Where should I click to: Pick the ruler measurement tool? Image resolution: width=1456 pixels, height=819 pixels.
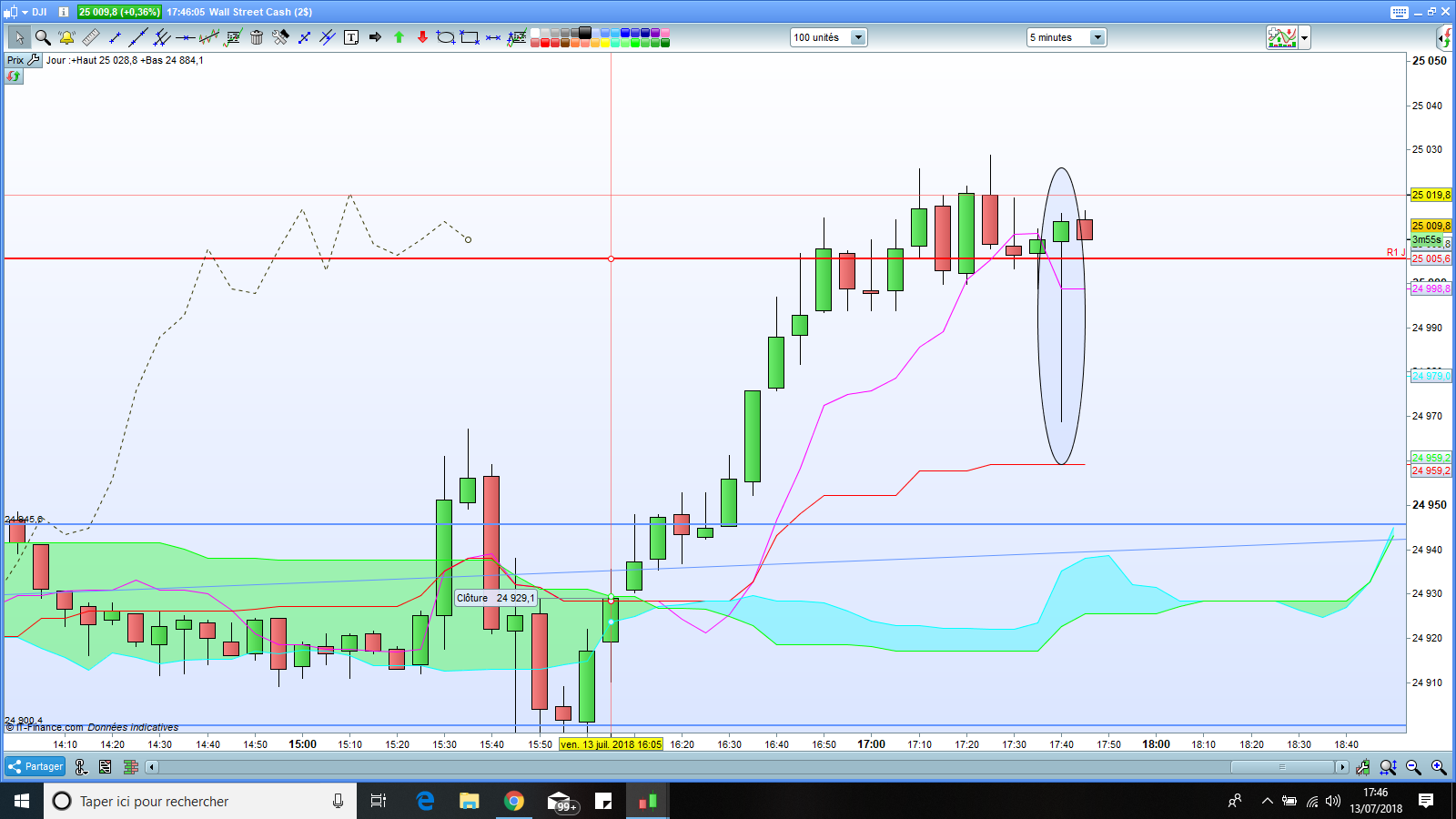coord(91,37)
